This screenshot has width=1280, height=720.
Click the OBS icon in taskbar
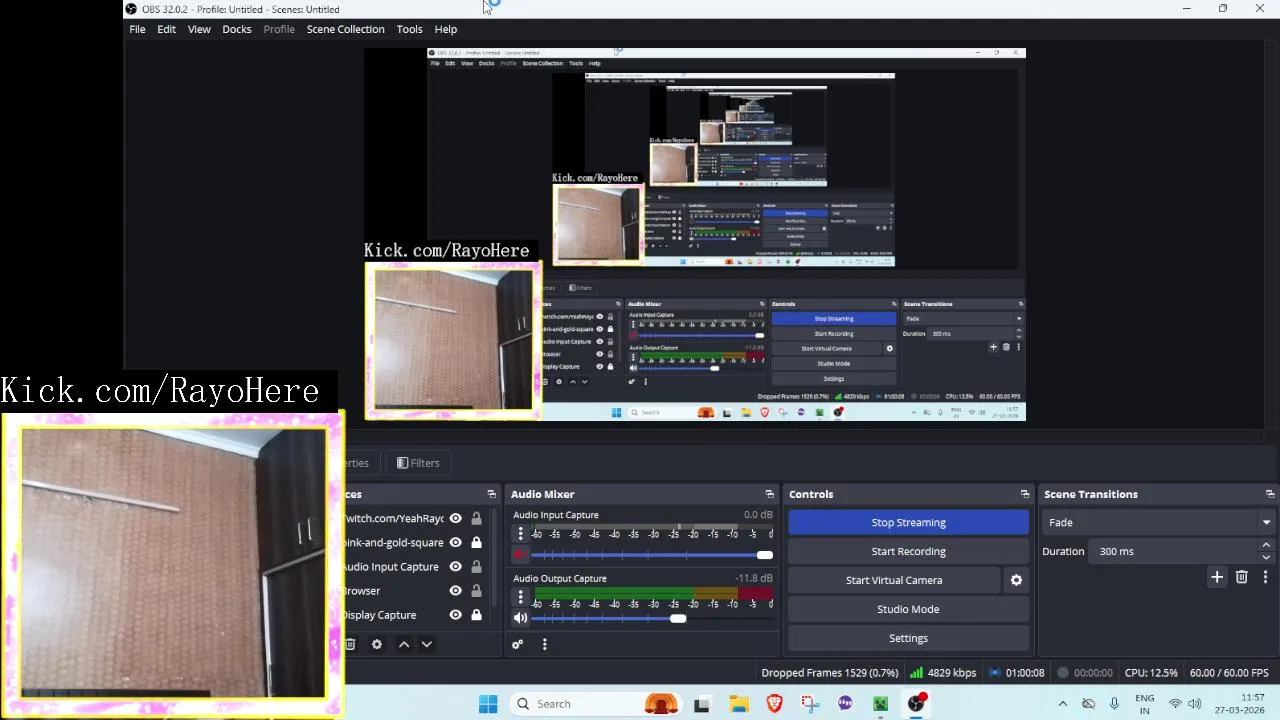point(917,704)
